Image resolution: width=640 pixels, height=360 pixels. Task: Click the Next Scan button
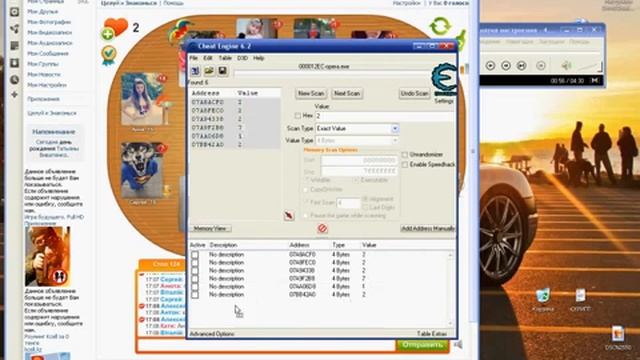[347, 93]
